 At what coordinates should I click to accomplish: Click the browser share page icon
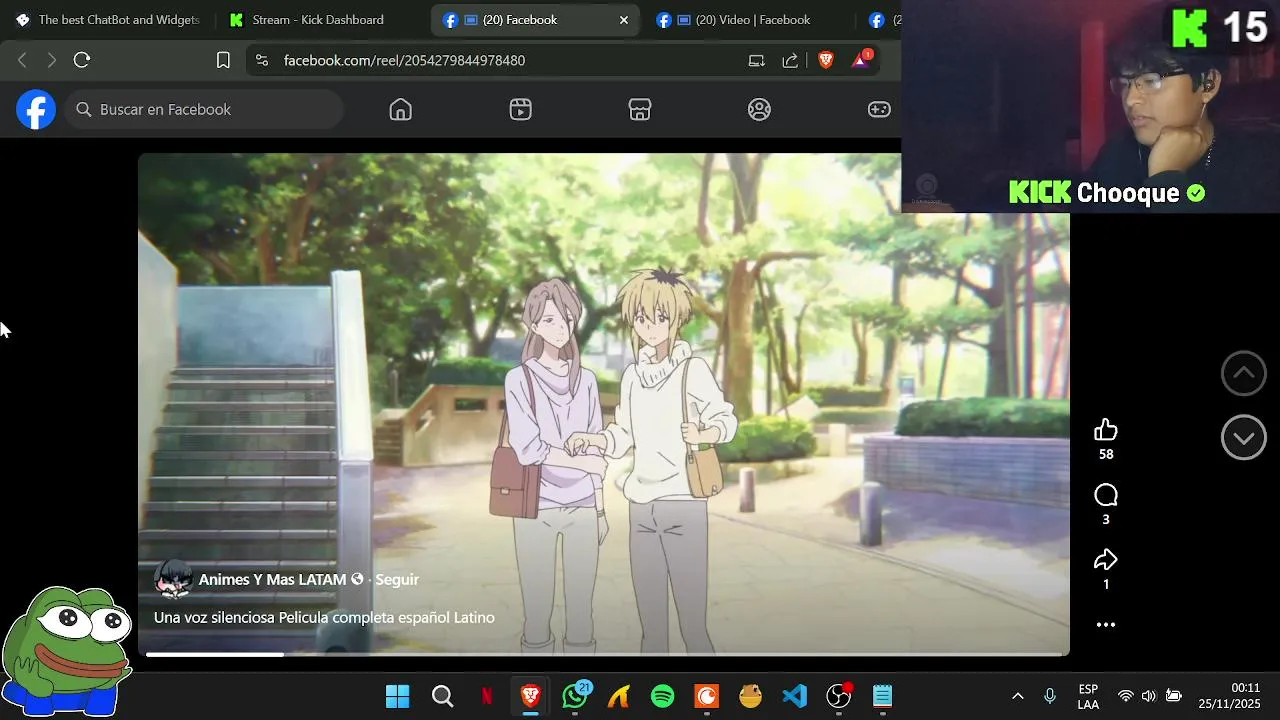(x=790, y=60)
